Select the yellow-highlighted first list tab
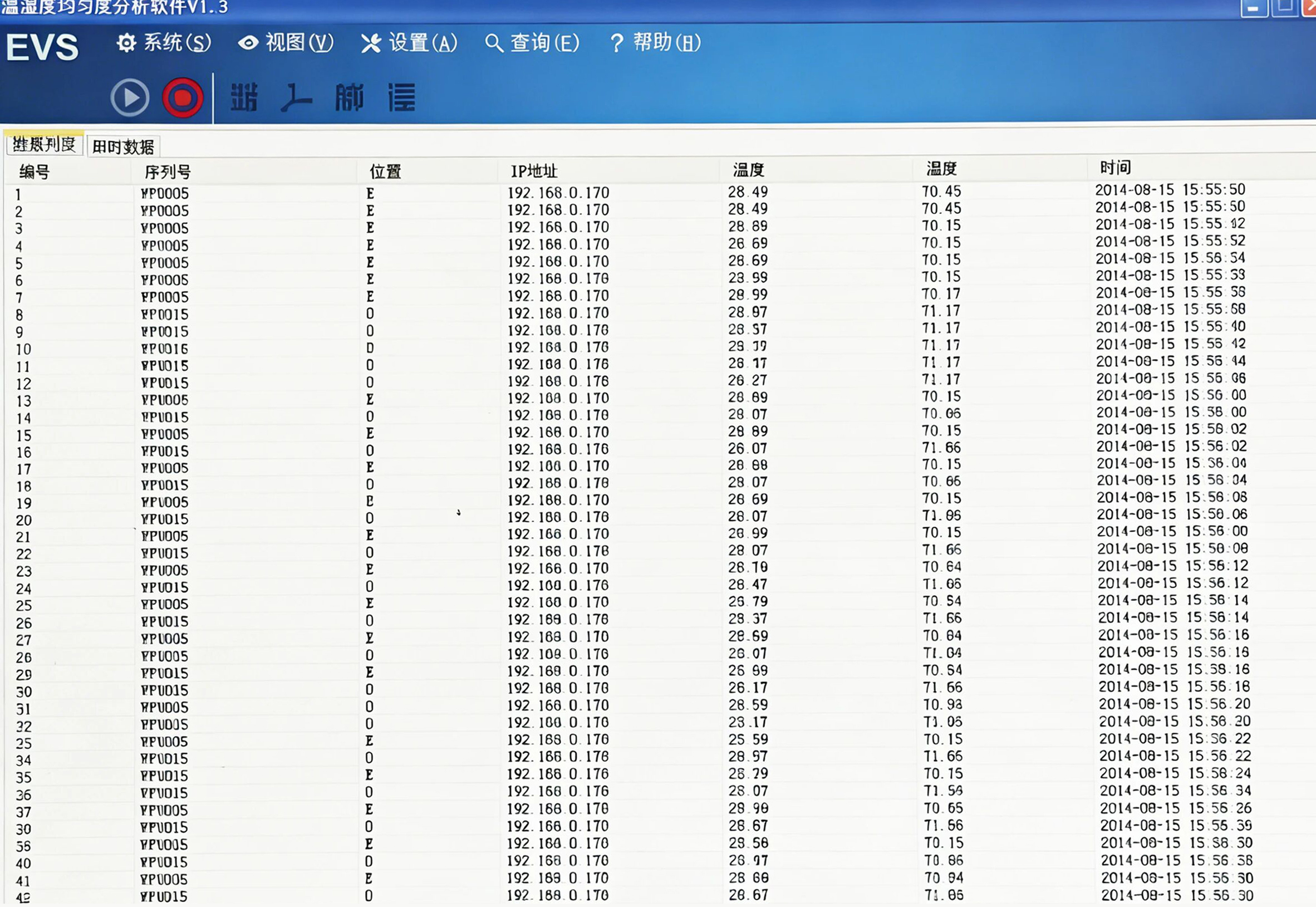 pyautogui.click(x=45, y=144)
